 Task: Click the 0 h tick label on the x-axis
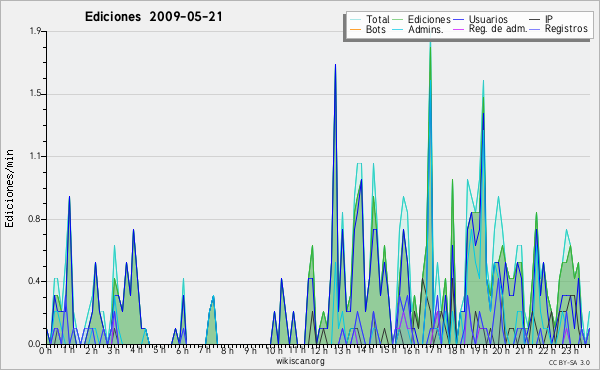(x=46, y=350)
